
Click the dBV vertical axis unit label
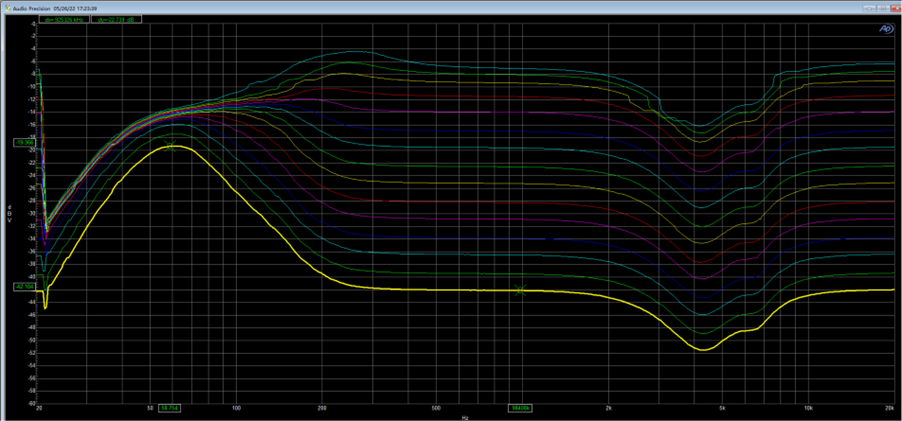coord(10,213)
